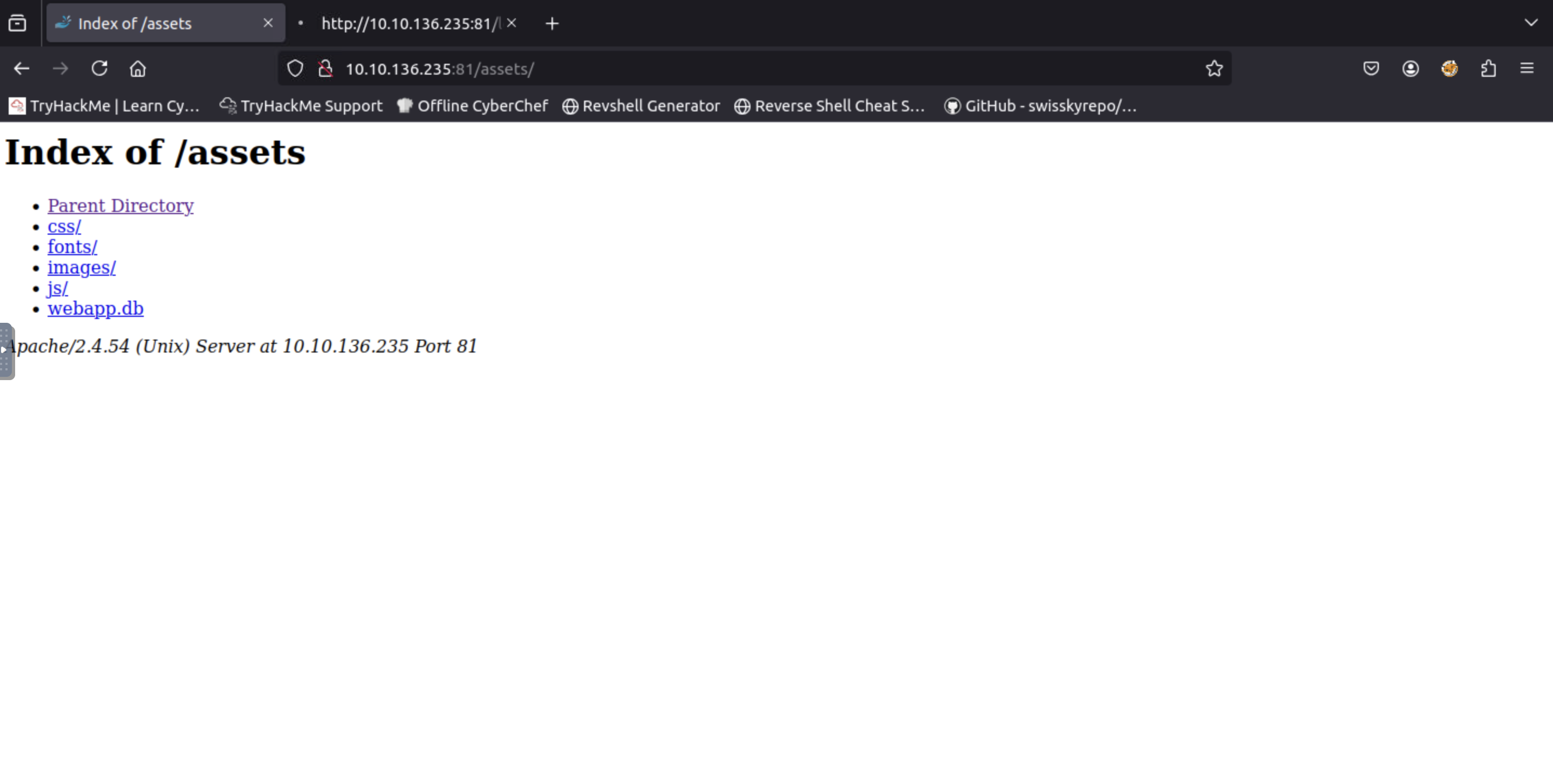Image resolution: width=1553 pixels, height=784 pixels.
Task: Go back using the back arrow
Action: [22, 69]
